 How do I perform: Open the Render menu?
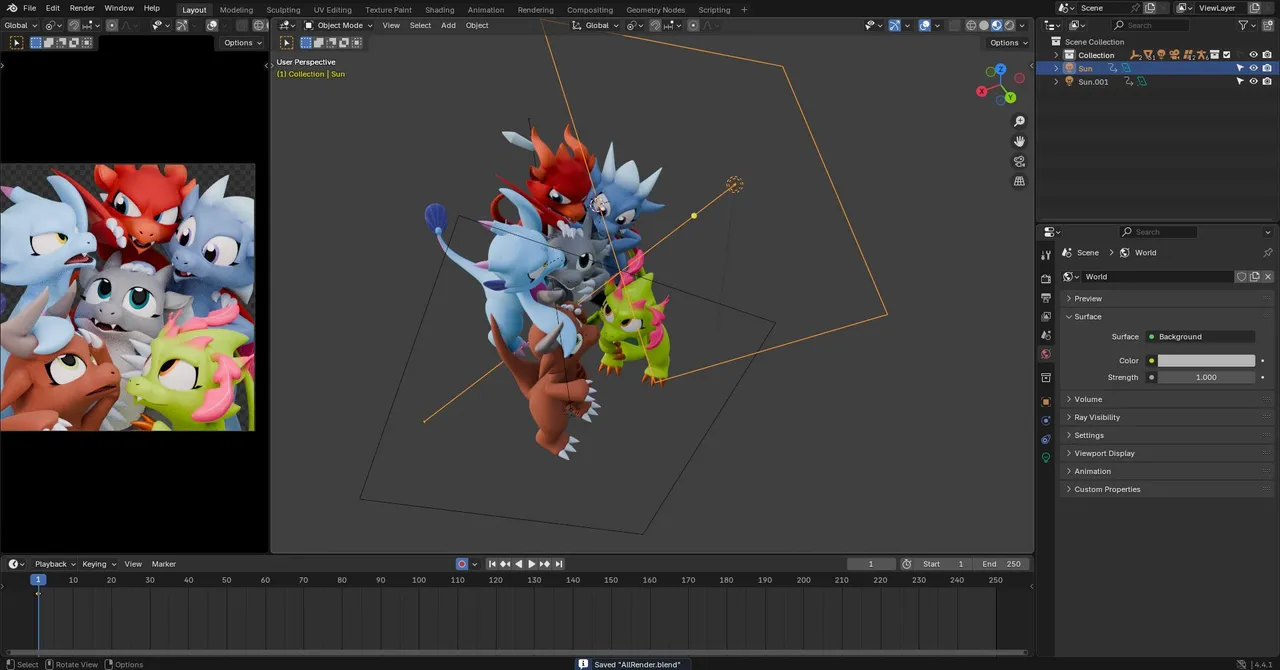pos(82,8)
